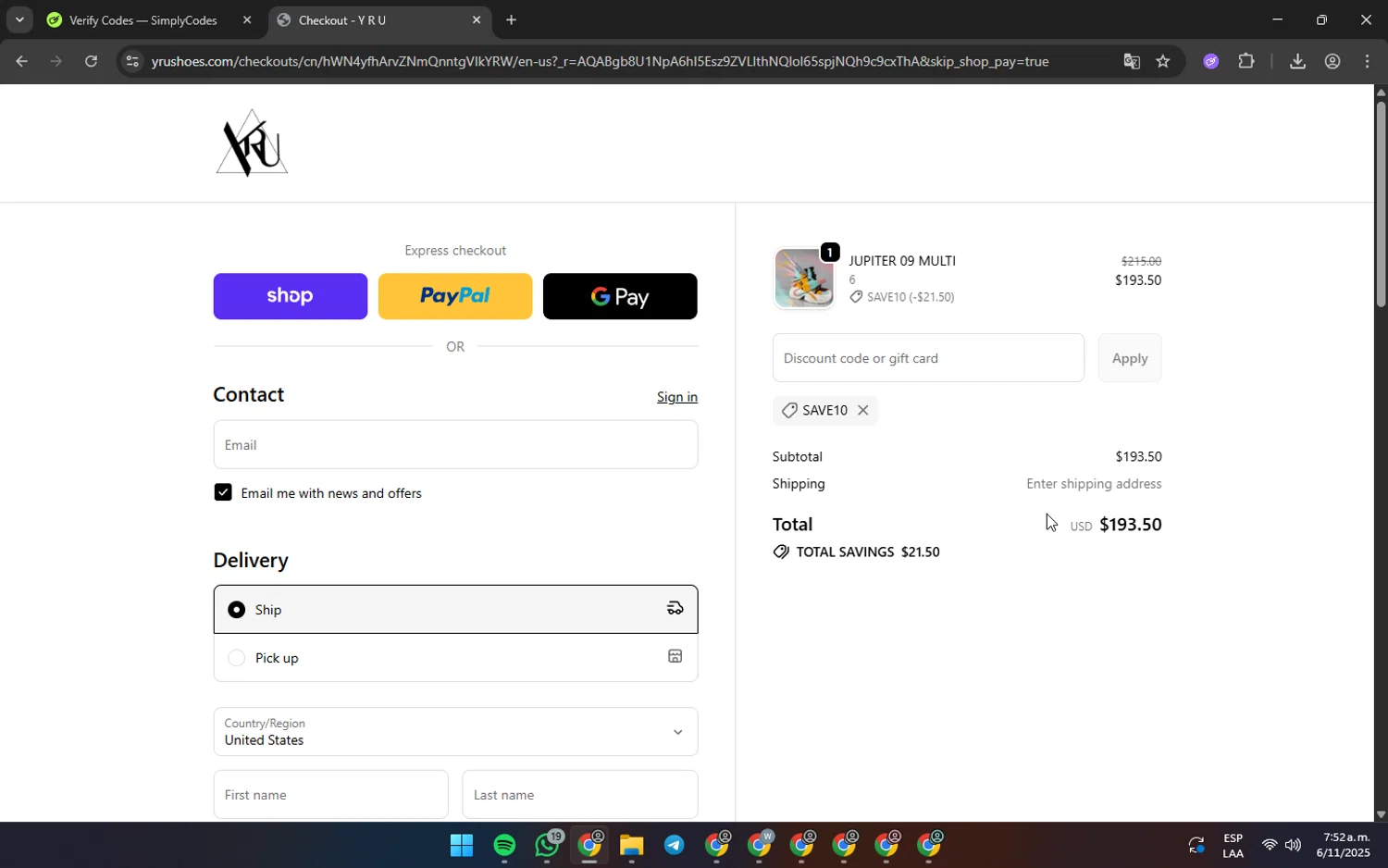Click the Total USD $193.50 amount
The image size is (1388, 868).
(1116, 525)
